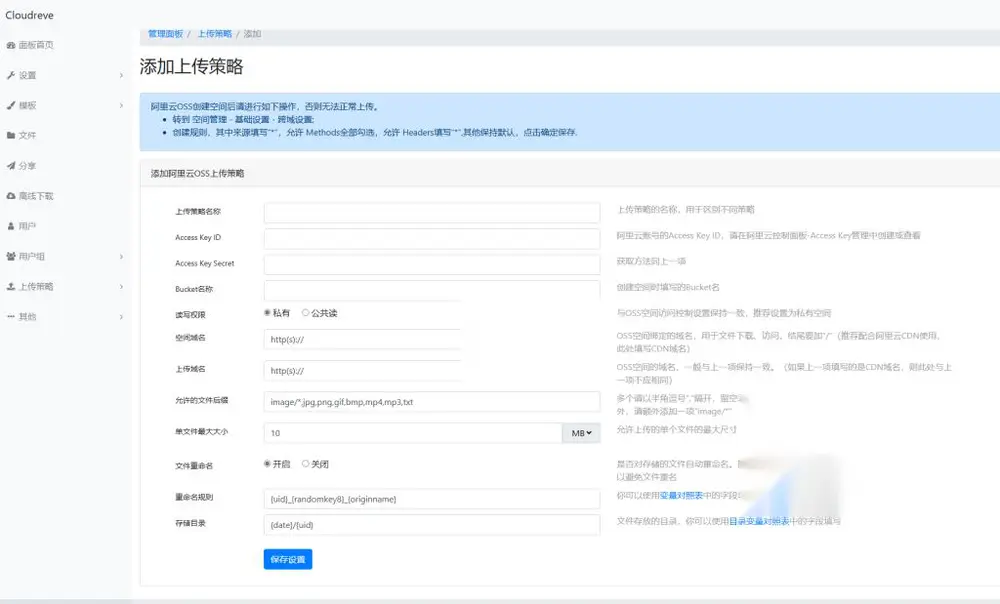Click the folder files icon

(11, 135)
